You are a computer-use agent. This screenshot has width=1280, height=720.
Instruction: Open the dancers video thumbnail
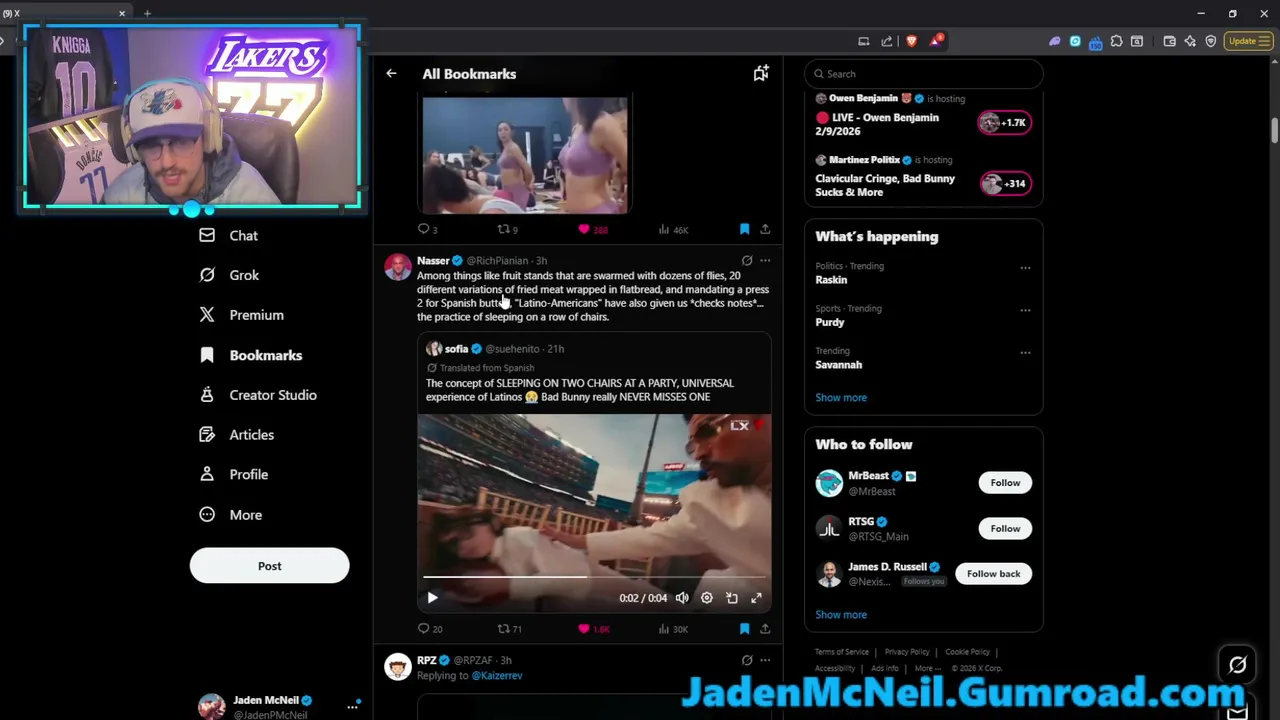click(525, 155)
